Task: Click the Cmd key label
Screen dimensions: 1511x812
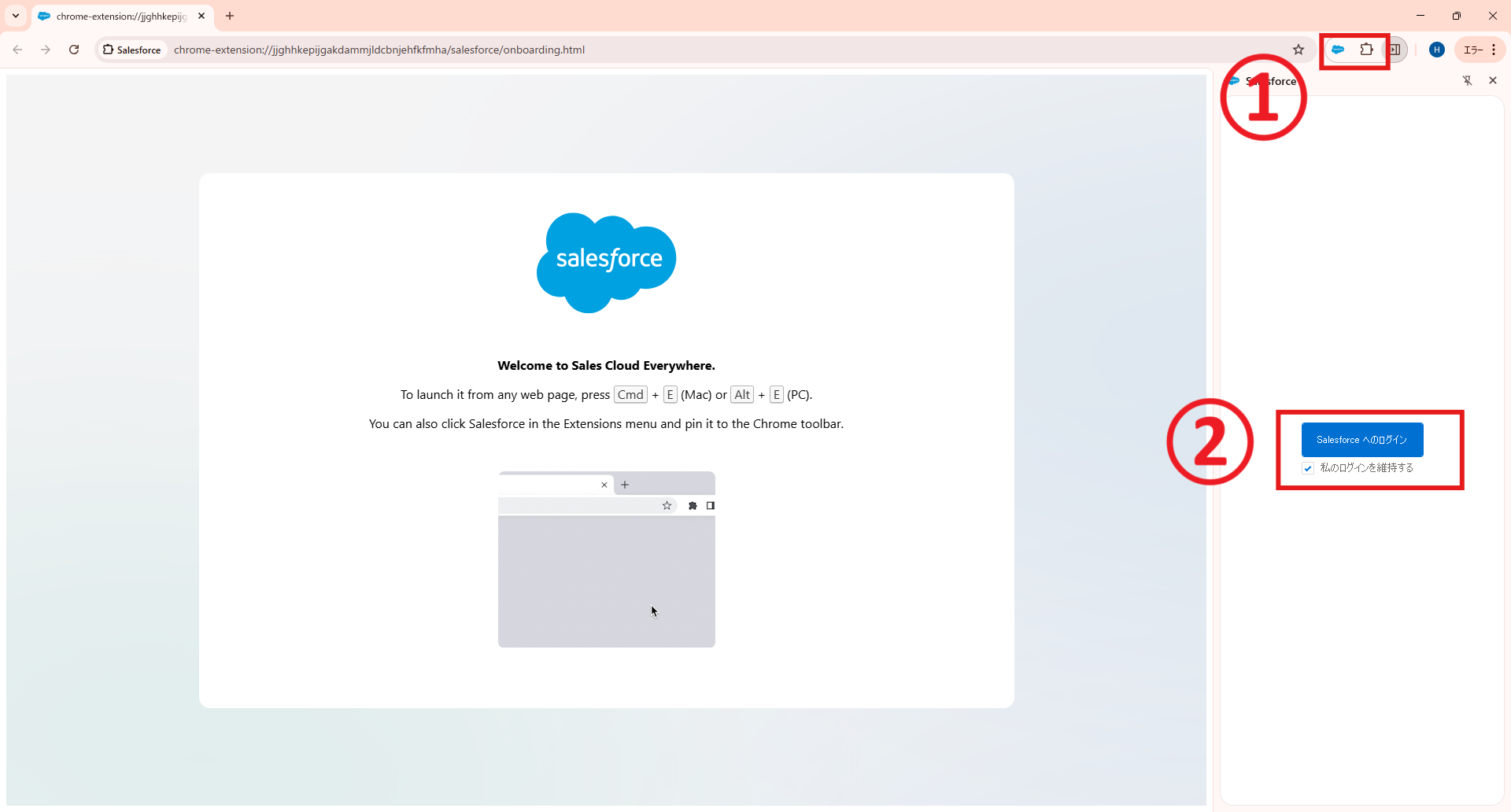Action: (630, 395)
